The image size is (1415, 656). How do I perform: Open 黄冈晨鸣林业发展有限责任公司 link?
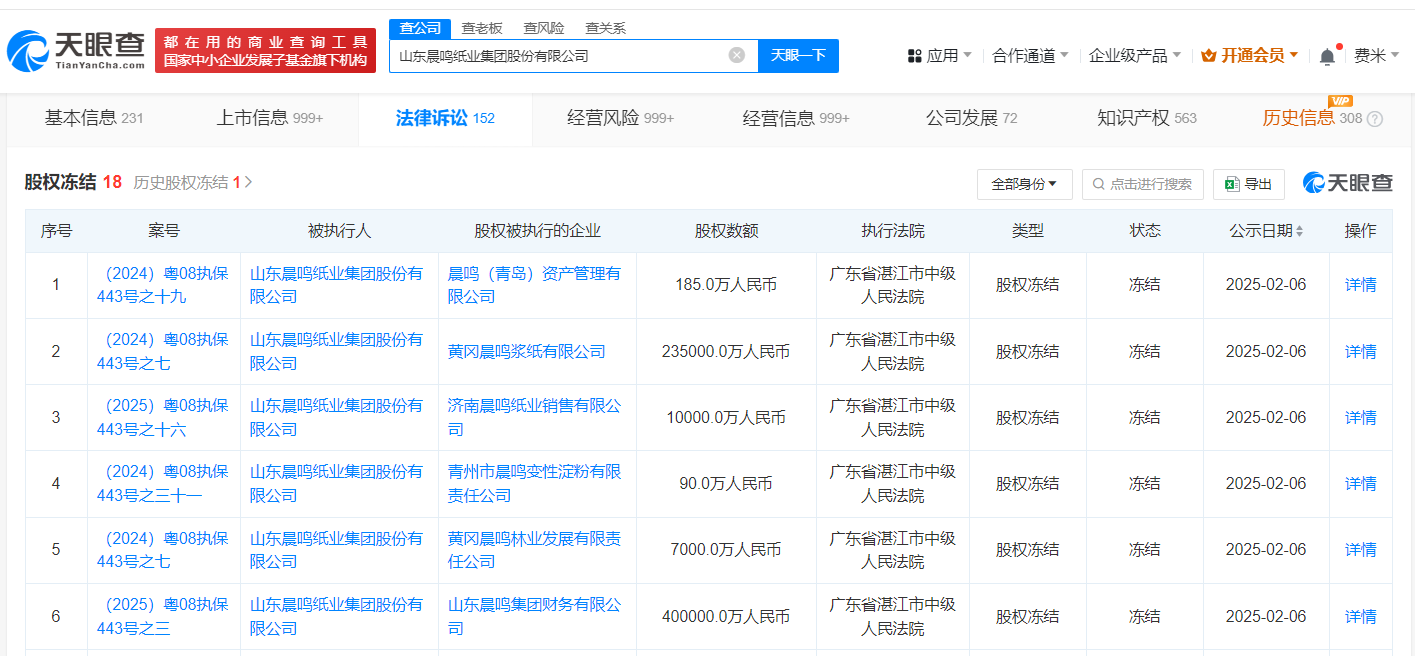click(535, 549)
